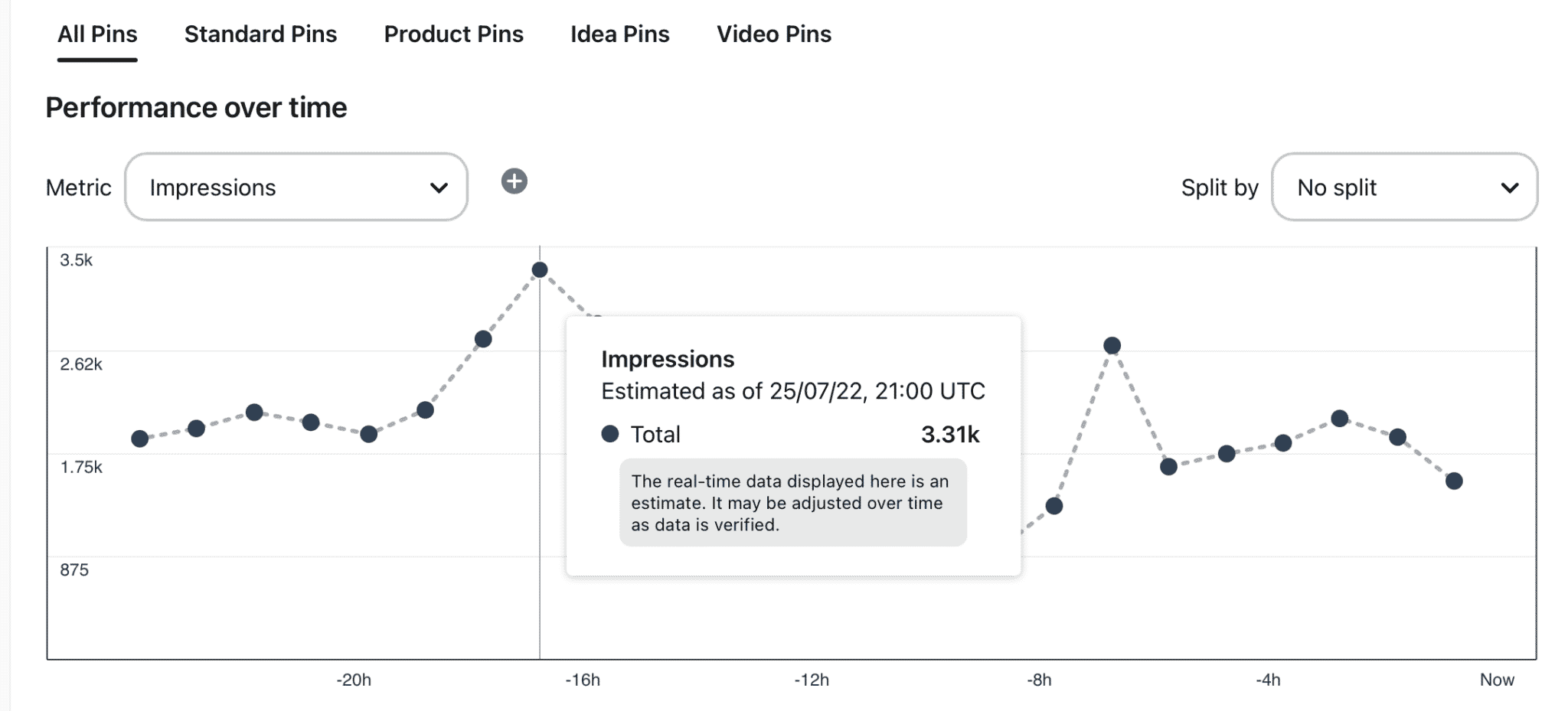This screenshot has height=711, width=1568.
Task: Click the 3.31k total value in tooltip
Action: pos(952,434)
